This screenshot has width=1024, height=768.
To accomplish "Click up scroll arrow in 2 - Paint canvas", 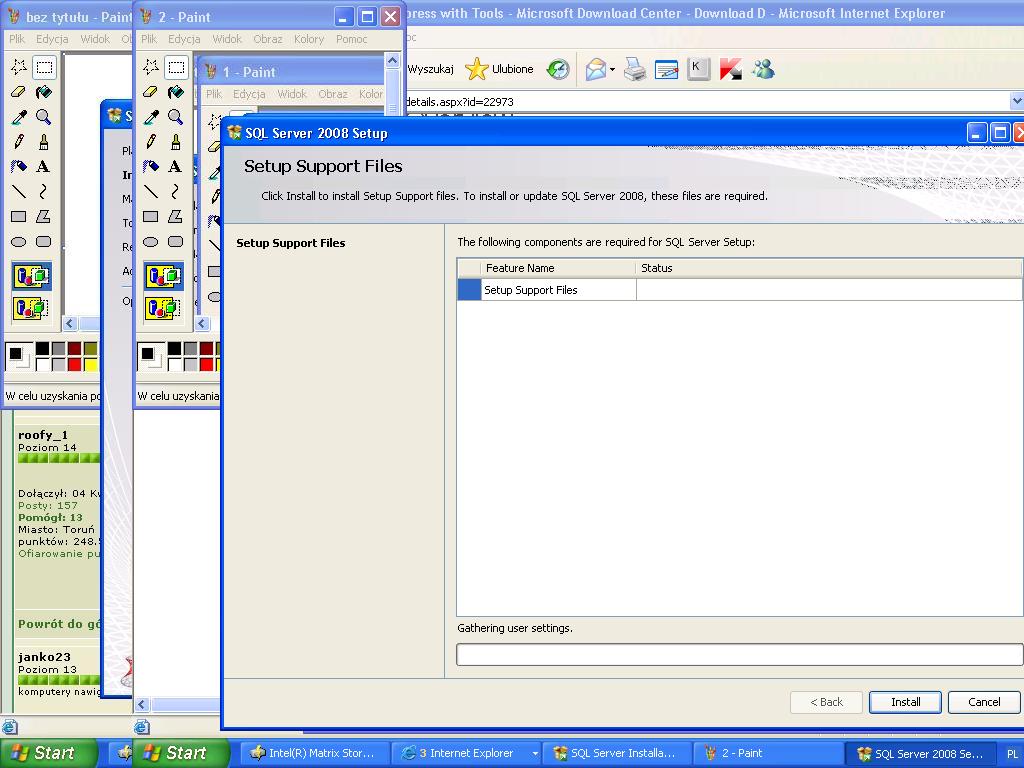I will (392, 61).
